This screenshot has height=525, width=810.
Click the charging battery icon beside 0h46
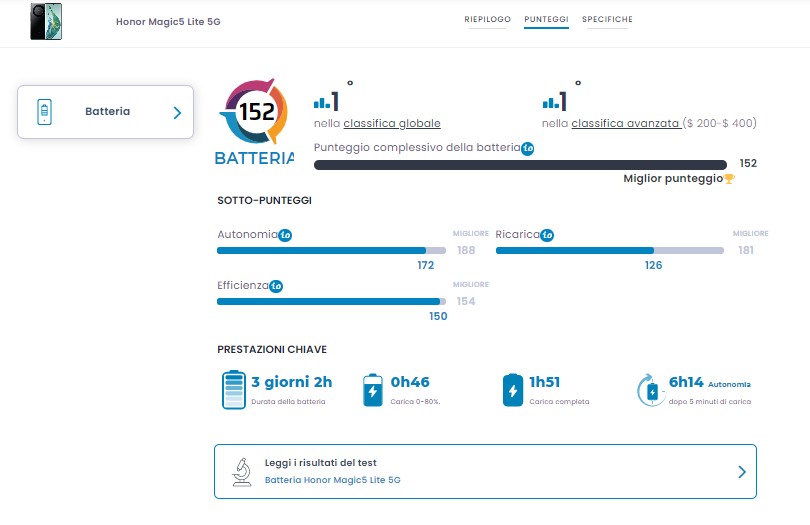372,390
